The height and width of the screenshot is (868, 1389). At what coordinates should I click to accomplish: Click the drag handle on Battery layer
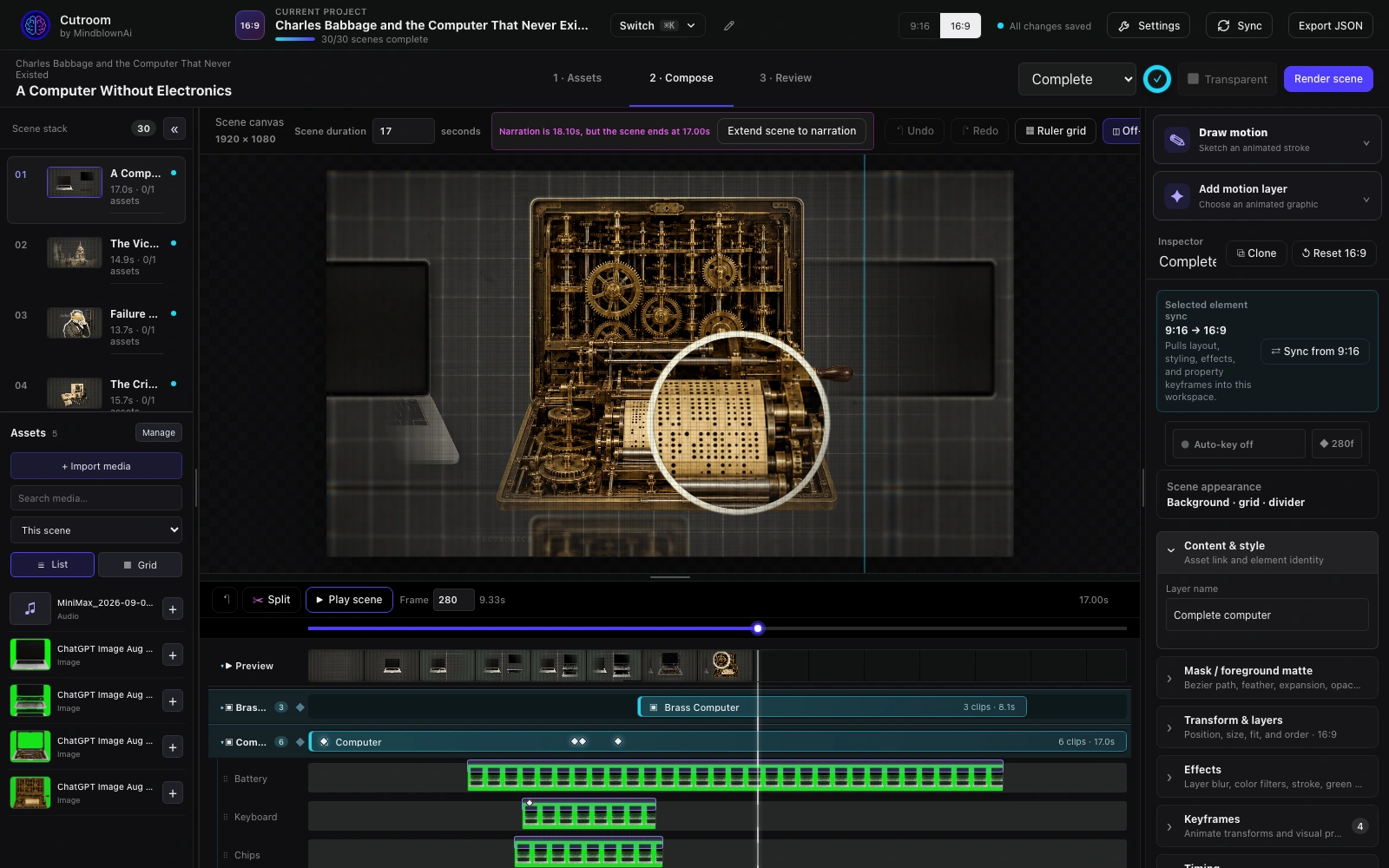[x=226, y=779]
